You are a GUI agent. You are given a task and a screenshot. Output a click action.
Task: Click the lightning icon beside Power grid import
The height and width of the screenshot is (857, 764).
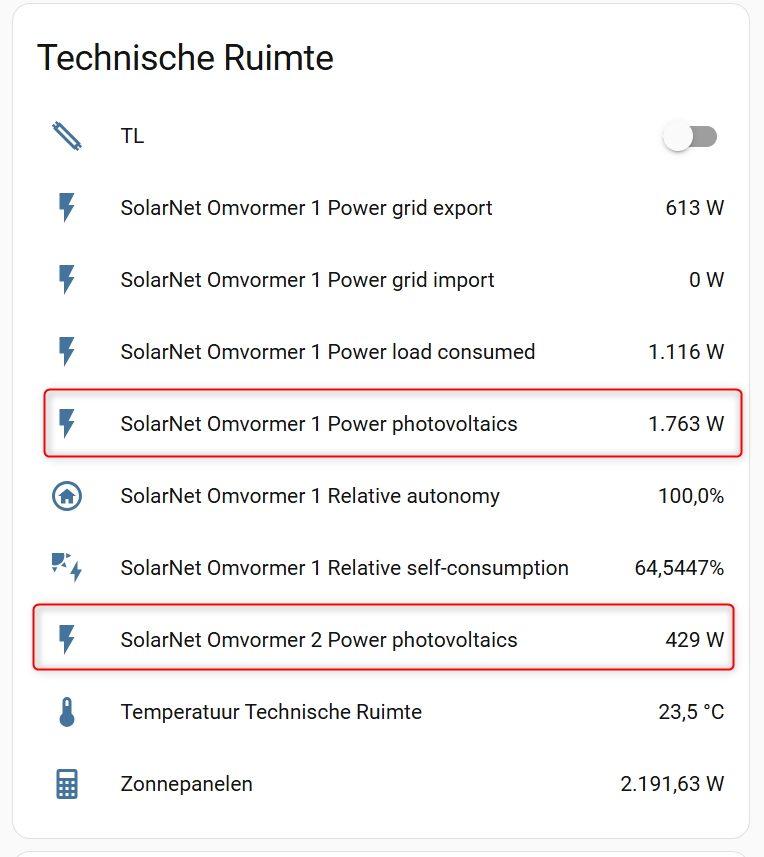point(66,280)
